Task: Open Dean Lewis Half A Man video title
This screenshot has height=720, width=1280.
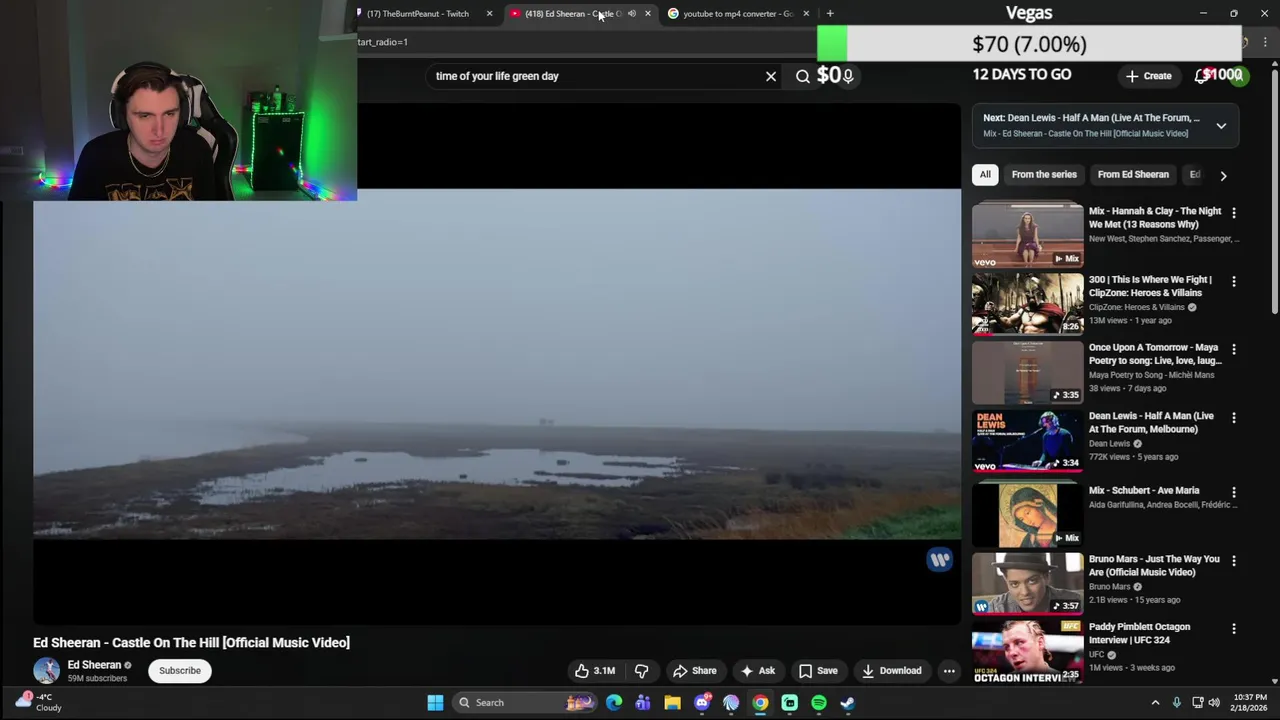Action: 1151,423
